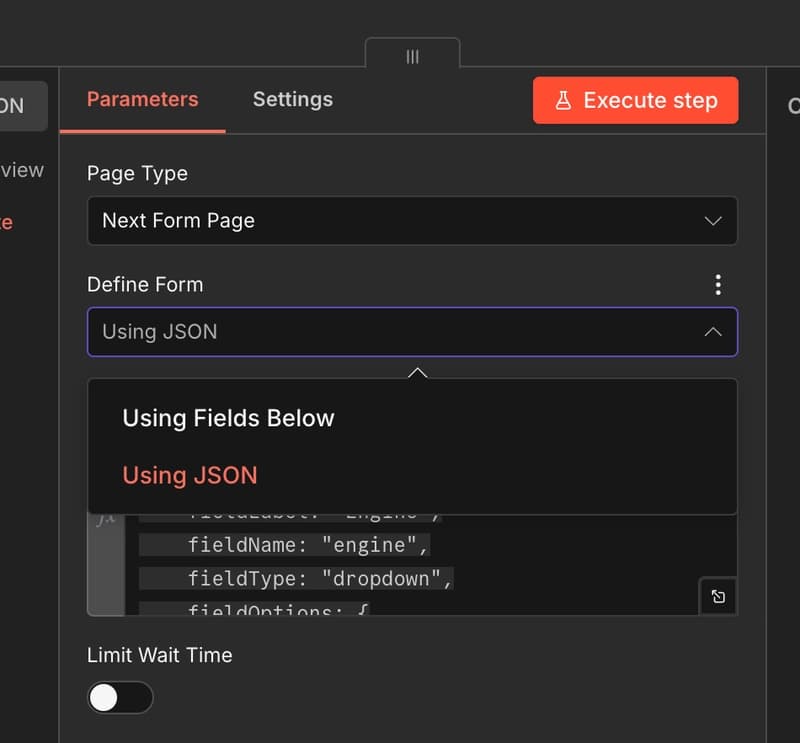Click the Limit Wait Time label
800x743 pixels.
(159, 655)
